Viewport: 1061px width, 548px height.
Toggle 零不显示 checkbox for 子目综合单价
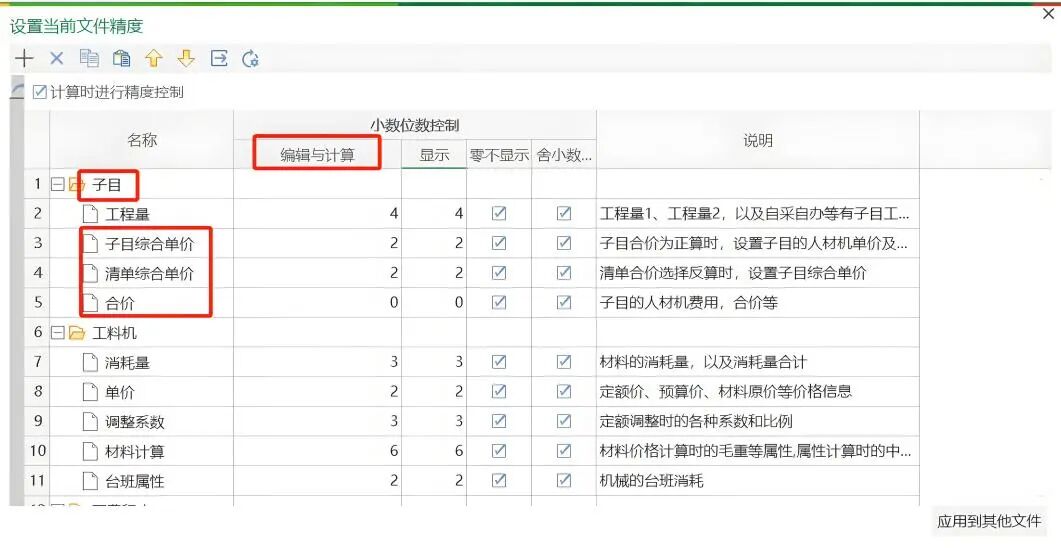[x=499, y=243]
